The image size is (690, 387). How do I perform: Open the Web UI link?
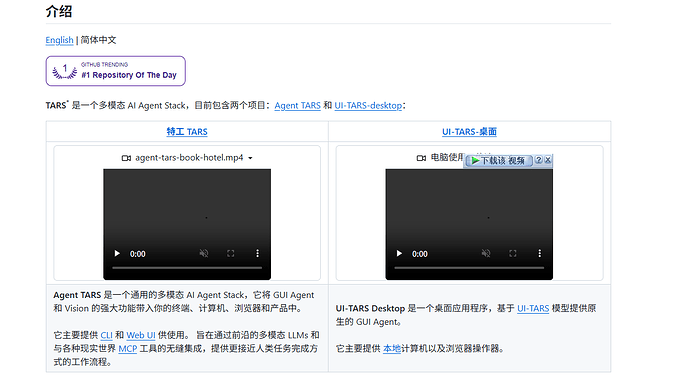point(141,335)
